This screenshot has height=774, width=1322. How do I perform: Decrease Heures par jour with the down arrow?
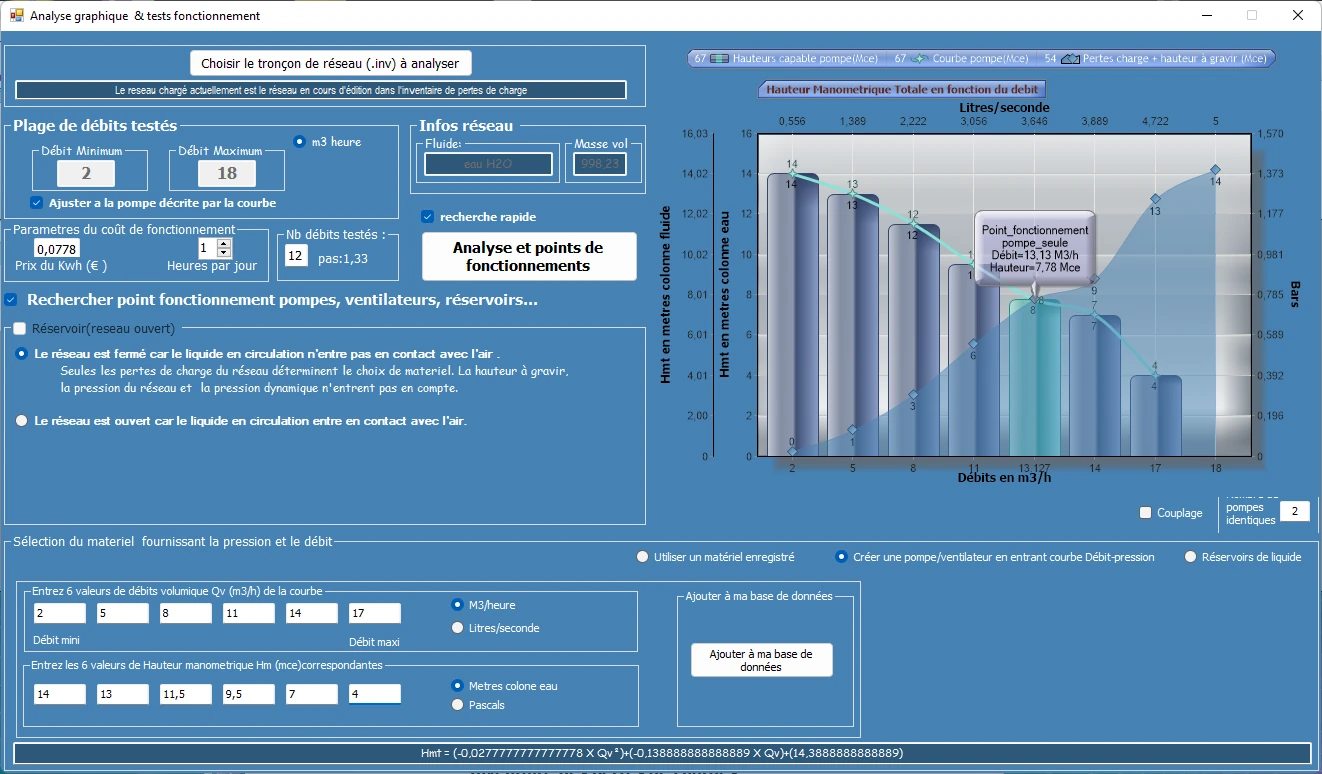pyautogui.click(x=224, y=253)
